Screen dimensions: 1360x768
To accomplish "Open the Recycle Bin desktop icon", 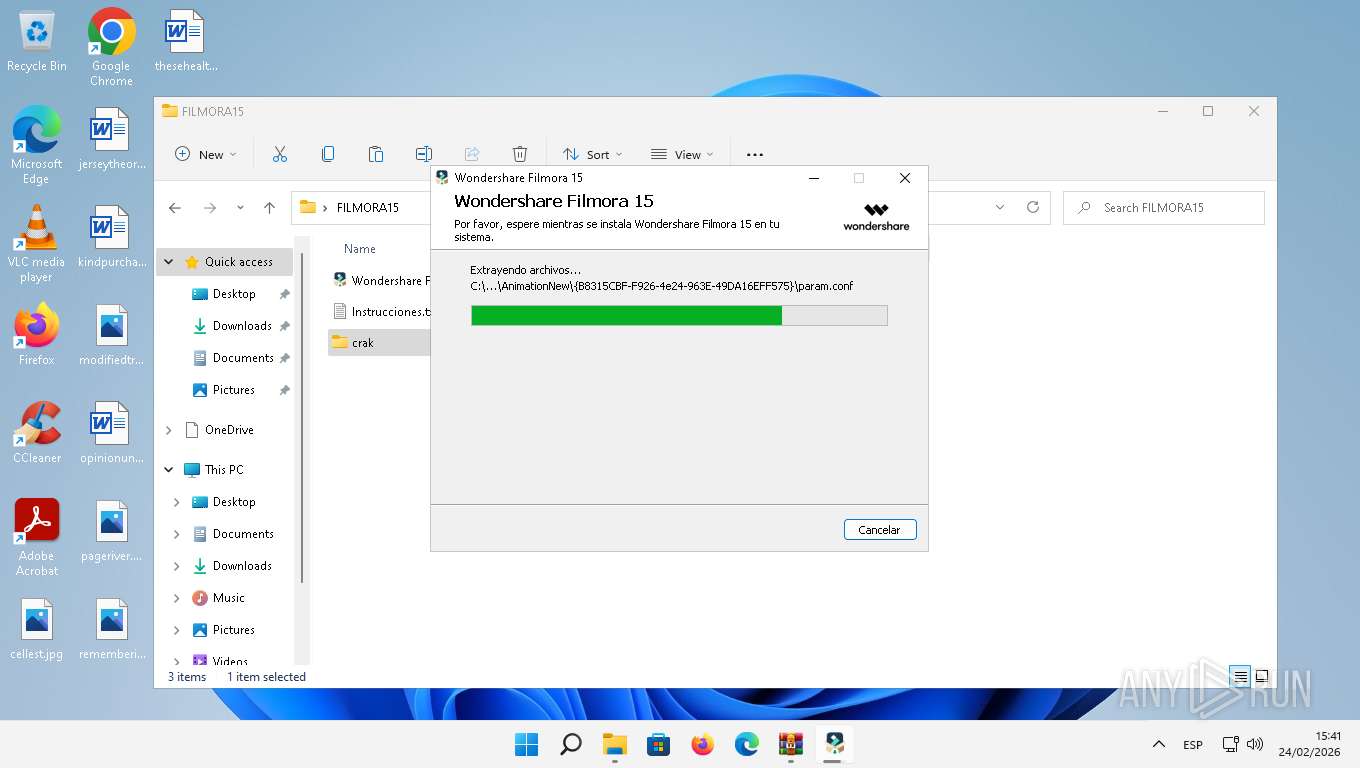I will click(37, 42).
